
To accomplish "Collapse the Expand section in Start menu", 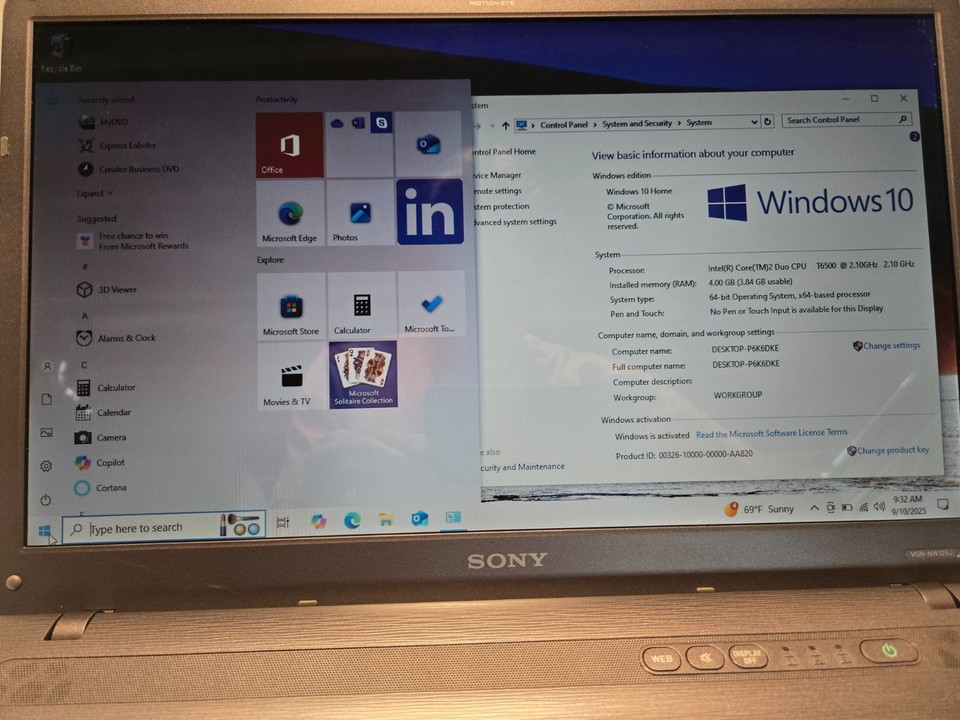I will tap(95, 193).
